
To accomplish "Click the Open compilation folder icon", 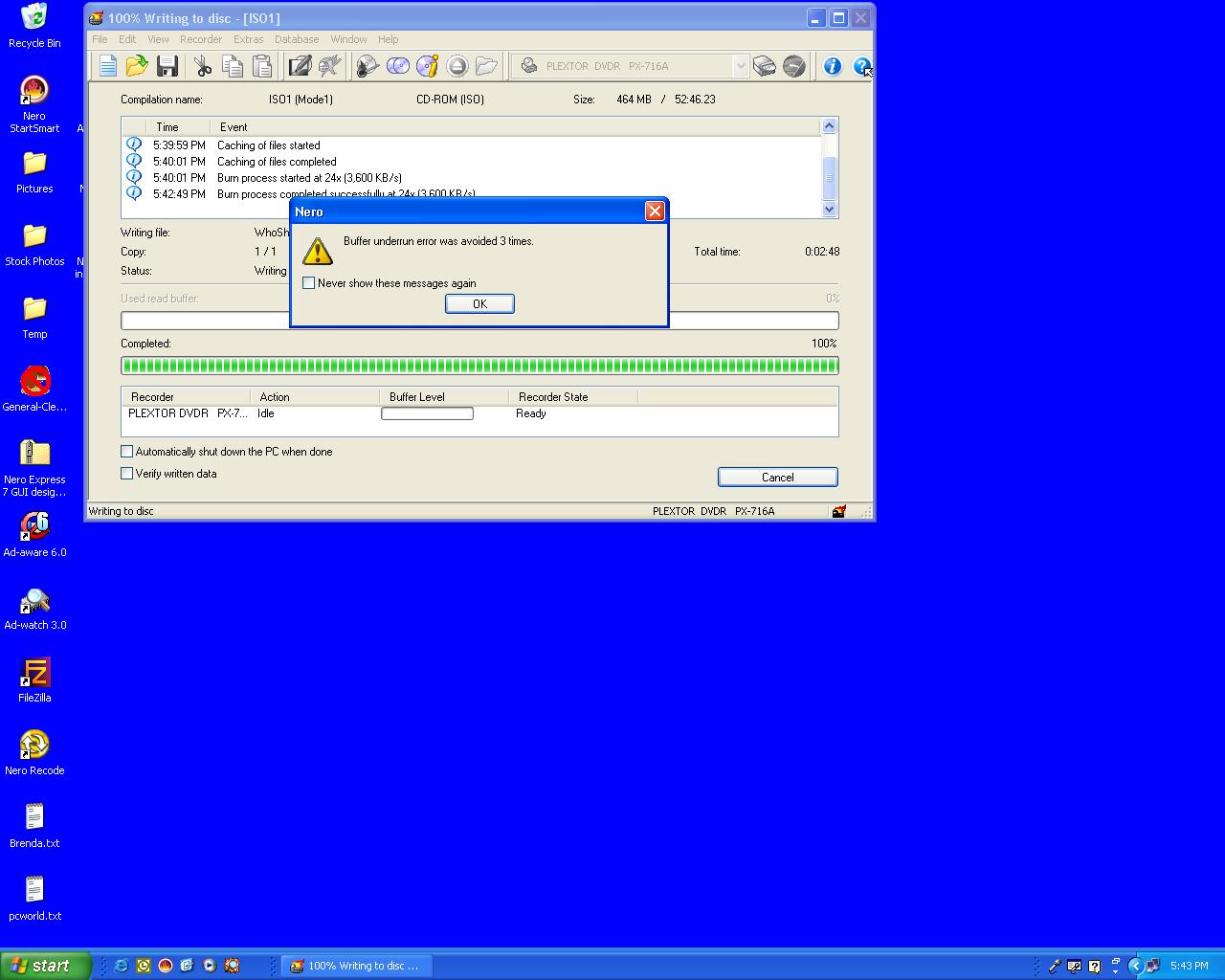I will pos(137,66).
